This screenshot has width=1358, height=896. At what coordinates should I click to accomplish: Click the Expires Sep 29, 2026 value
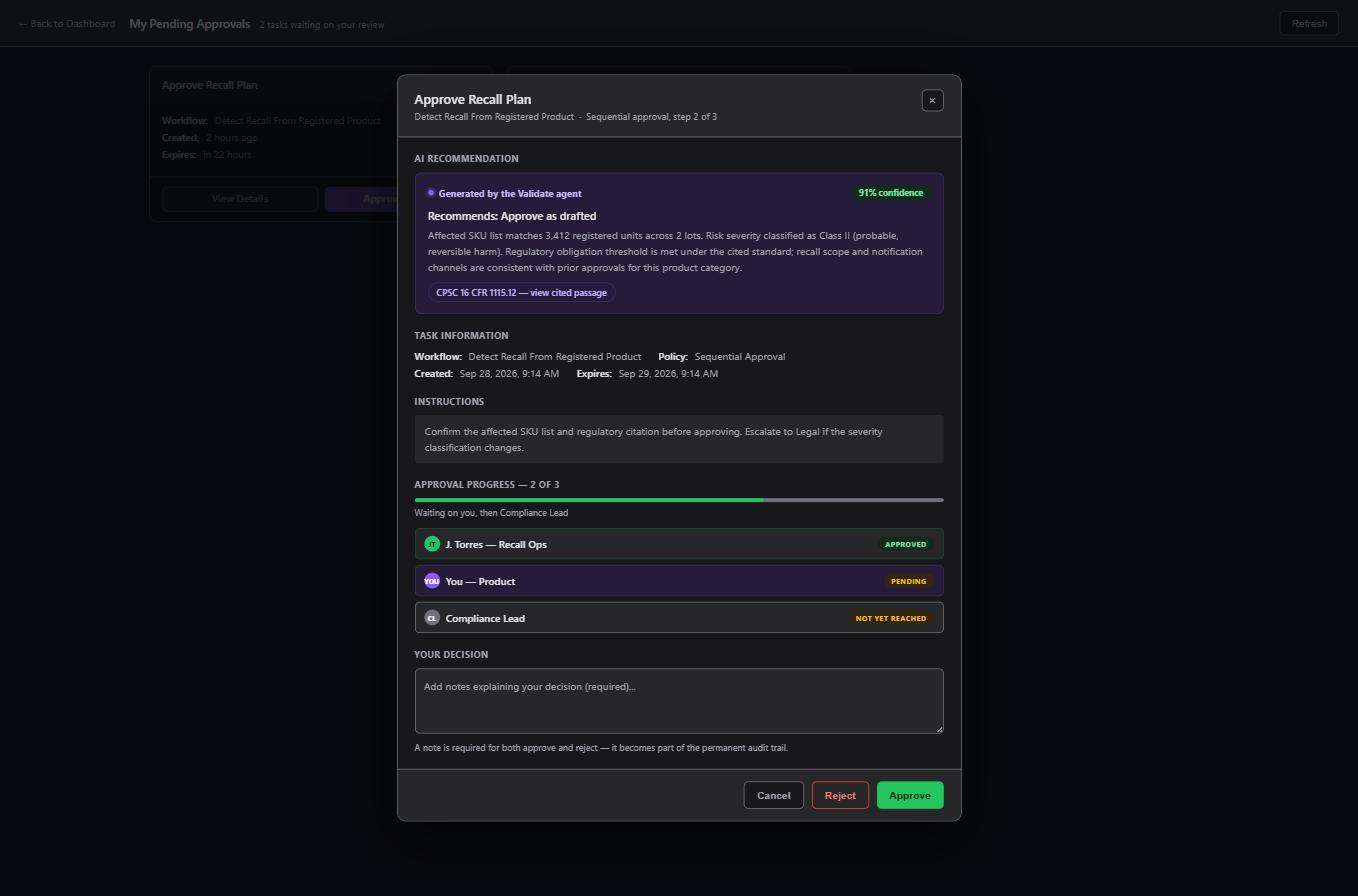point(668,374)
